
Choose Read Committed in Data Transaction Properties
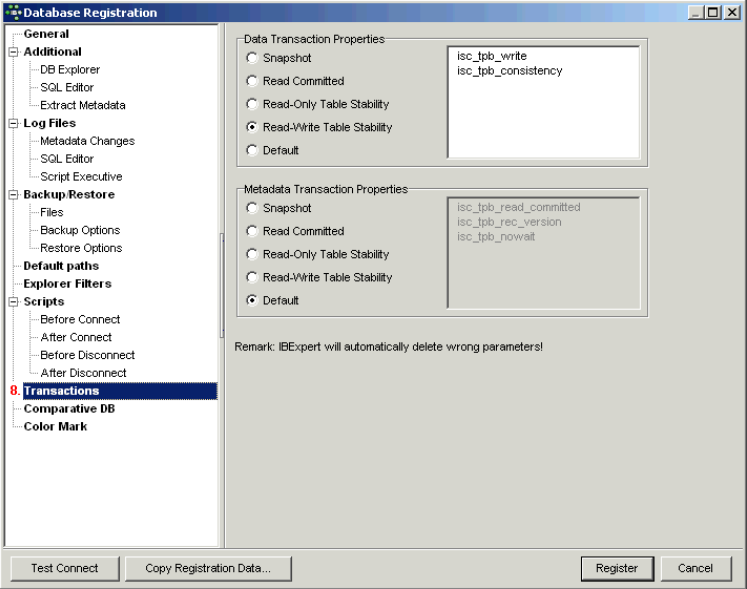[252, 81]
